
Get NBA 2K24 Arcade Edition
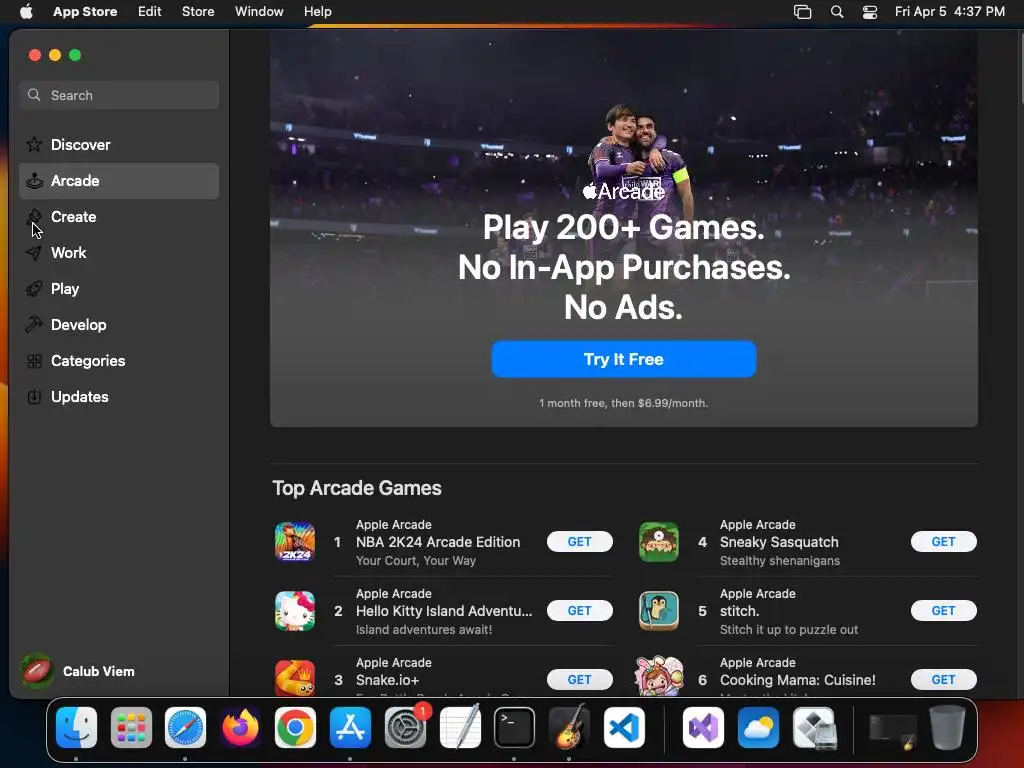click(579, 541)
